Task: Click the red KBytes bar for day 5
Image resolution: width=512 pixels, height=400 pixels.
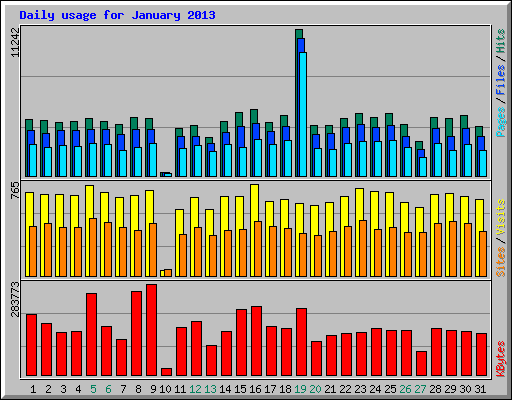Action: (x=91, y=335)
